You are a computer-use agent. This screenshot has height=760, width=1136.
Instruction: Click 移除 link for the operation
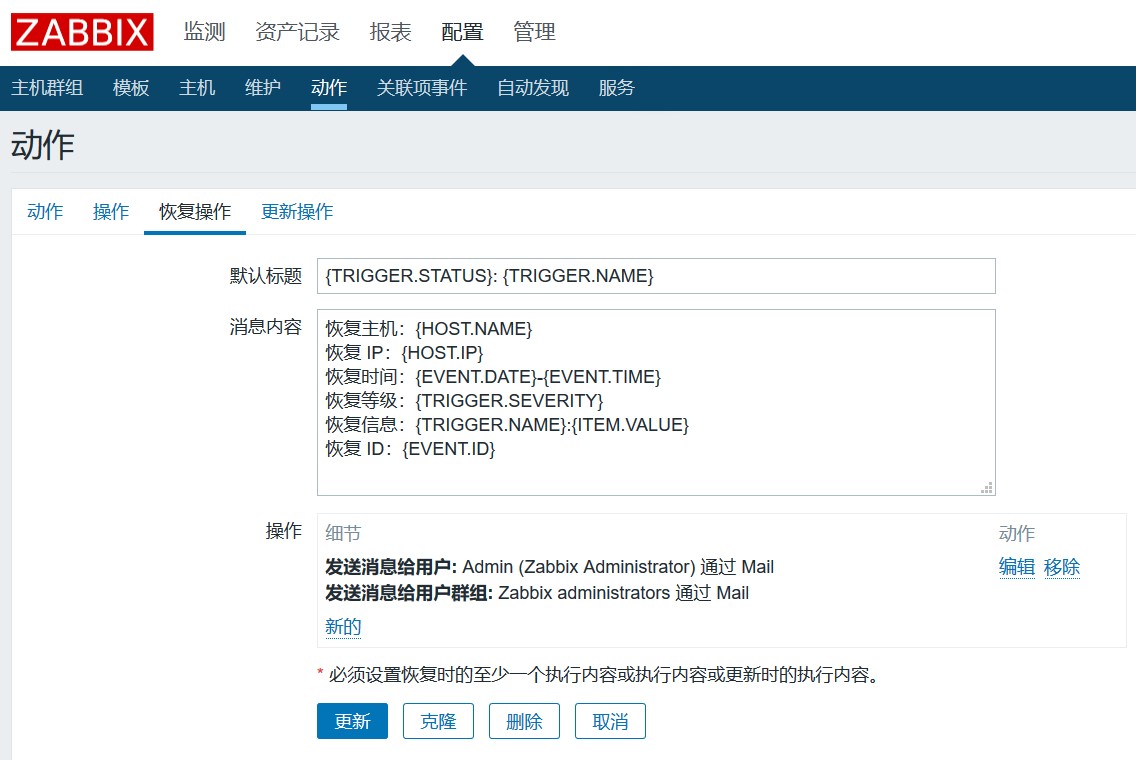tap(1062, 567)
